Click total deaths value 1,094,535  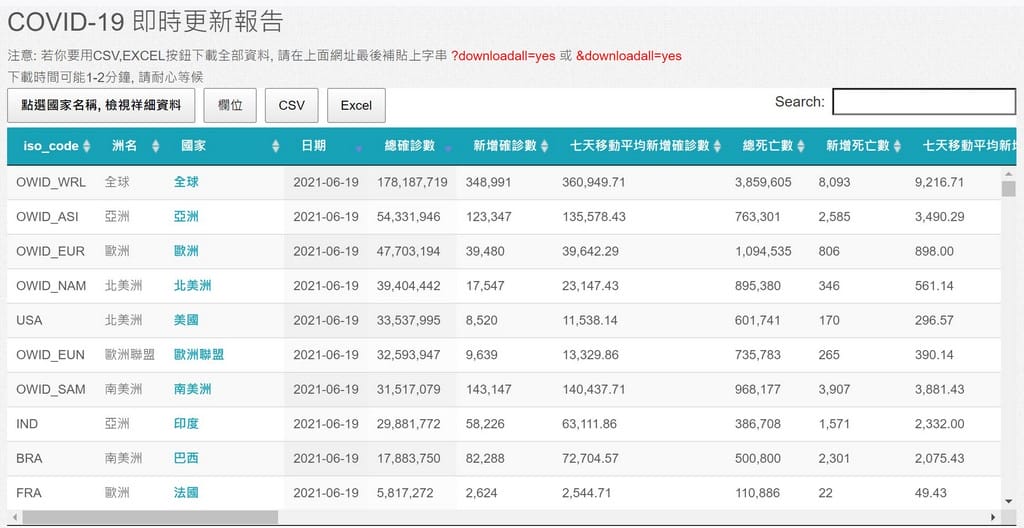[x=763, y=252]
